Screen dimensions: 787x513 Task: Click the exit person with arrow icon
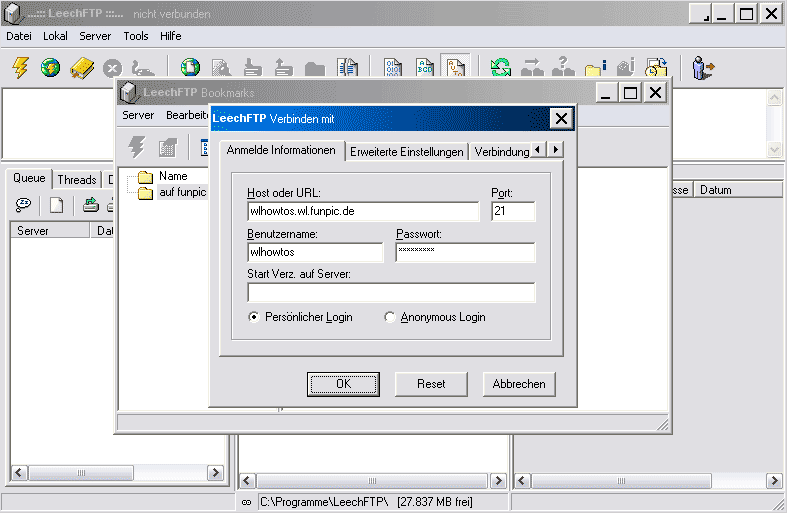point(703,68)
